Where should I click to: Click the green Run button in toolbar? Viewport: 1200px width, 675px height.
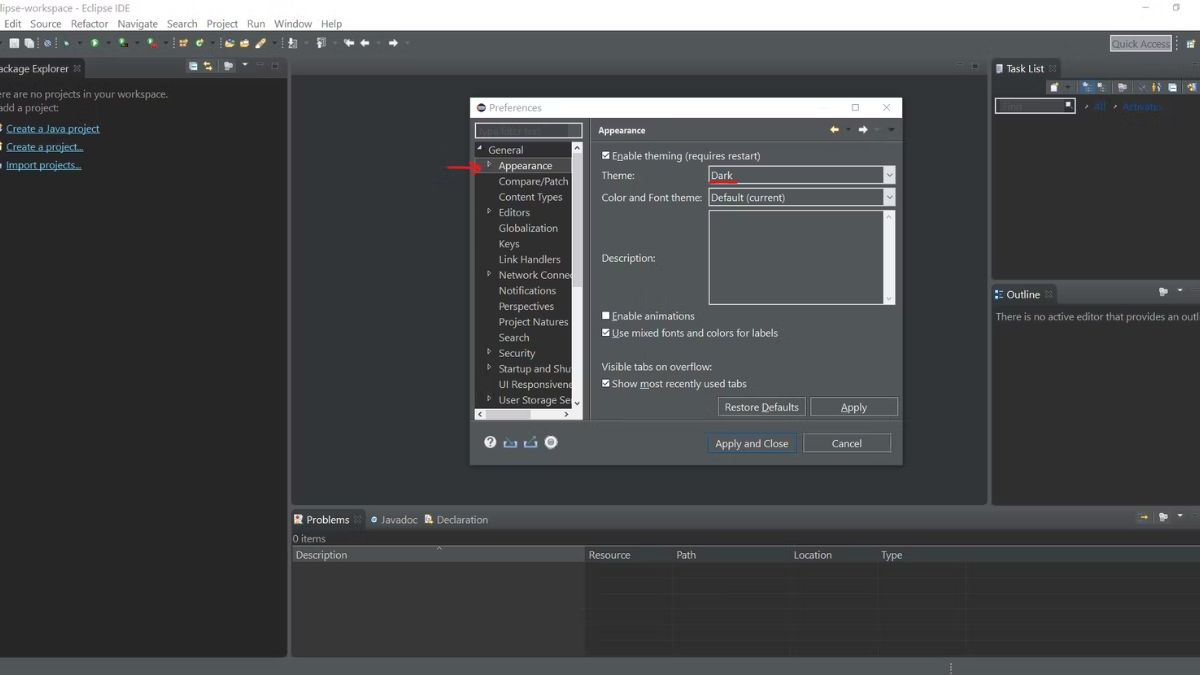click(94, 43)
